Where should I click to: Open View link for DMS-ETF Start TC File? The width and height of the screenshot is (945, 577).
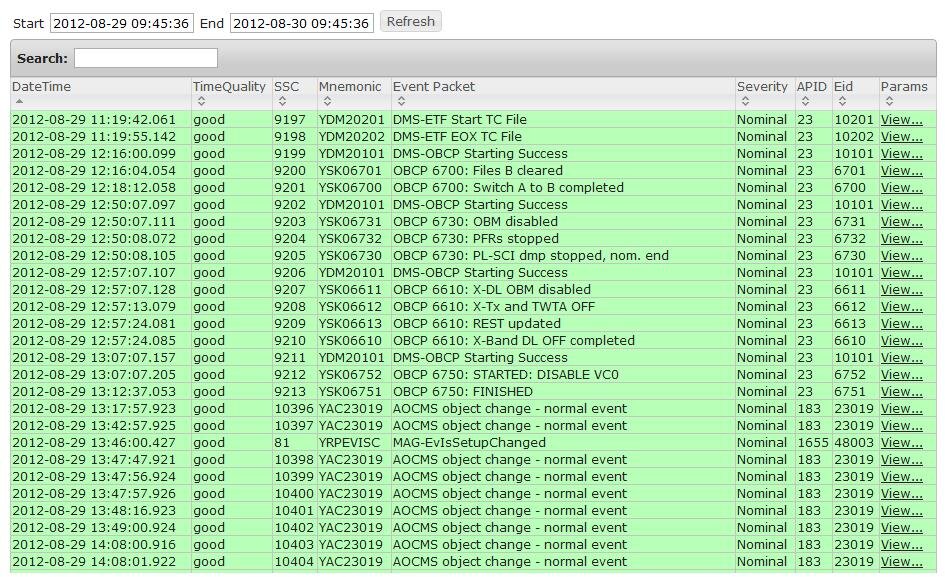click(902, 119)
